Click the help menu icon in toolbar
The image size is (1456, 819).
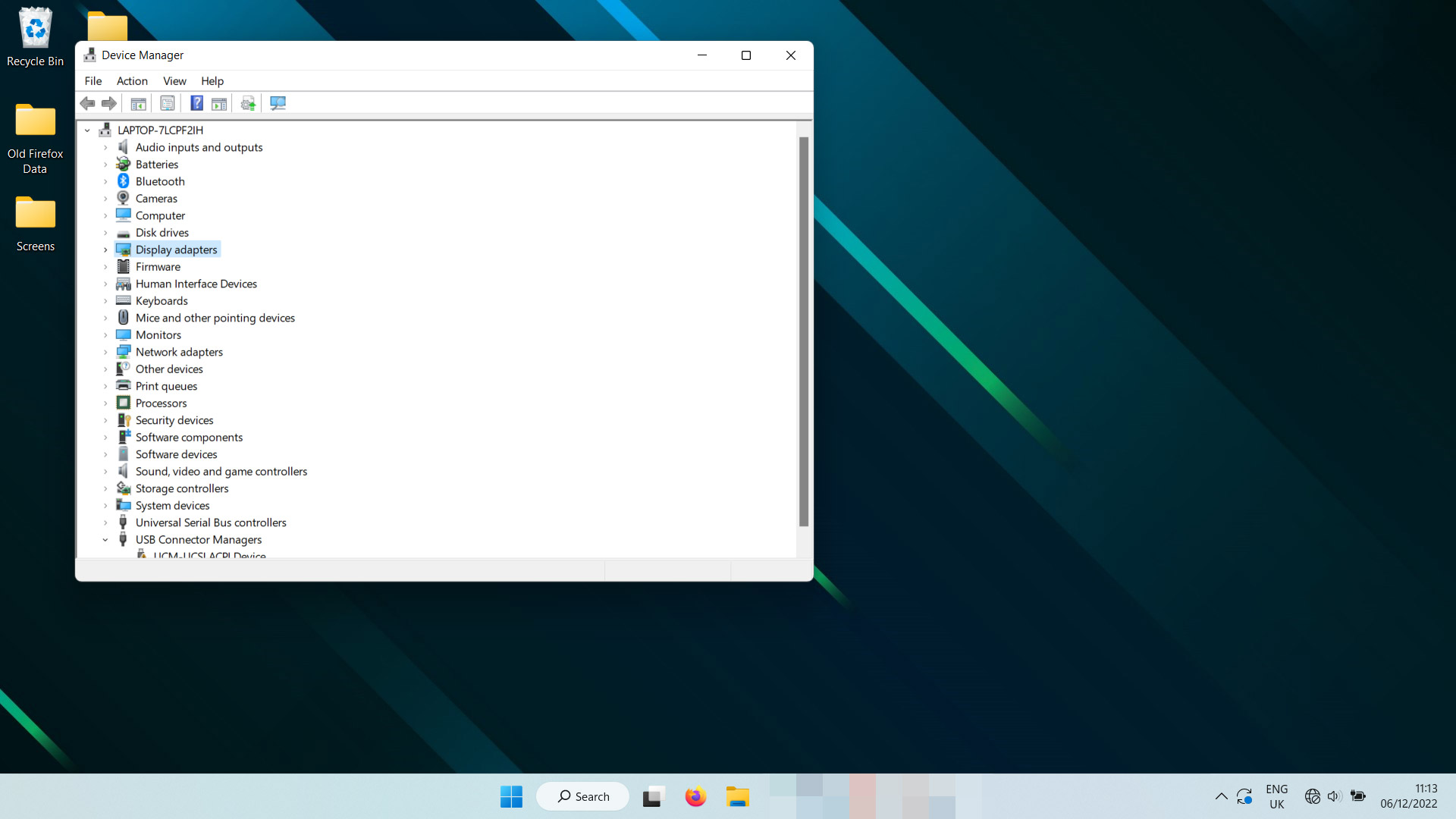[196, 103]
